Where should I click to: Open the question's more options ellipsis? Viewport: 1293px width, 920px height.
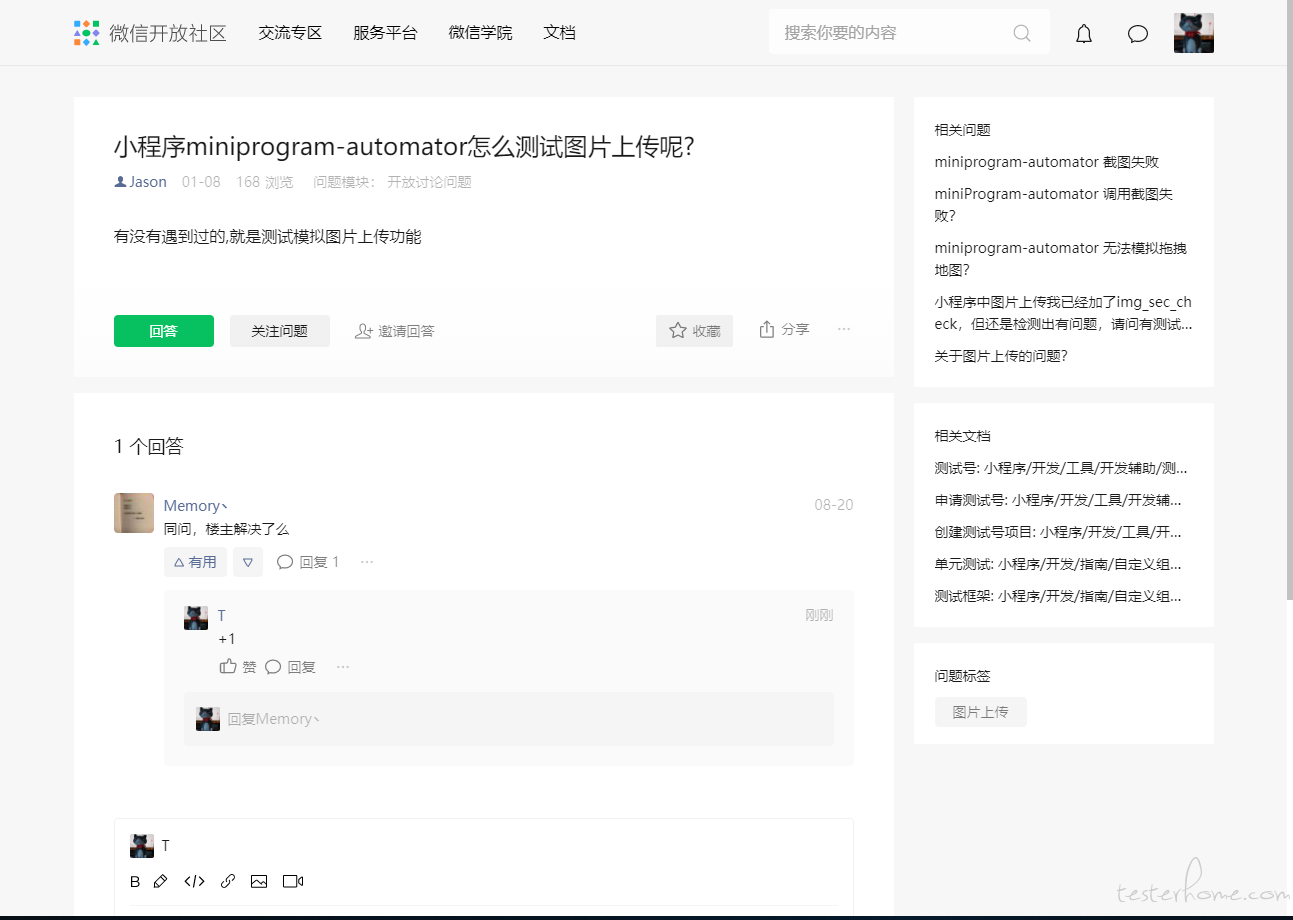tap(844, 329)
